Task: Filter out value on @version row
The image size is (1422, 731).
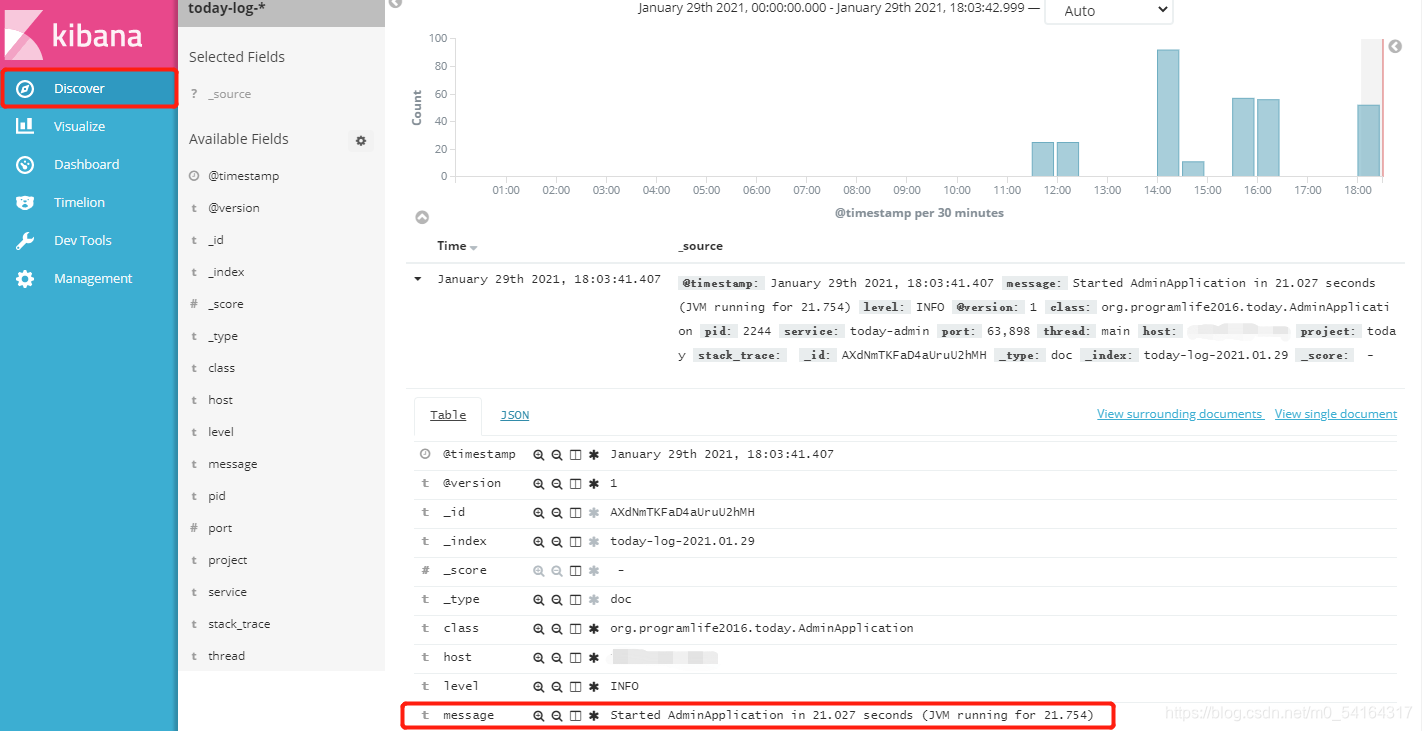Action: click(x=557, y=484)
